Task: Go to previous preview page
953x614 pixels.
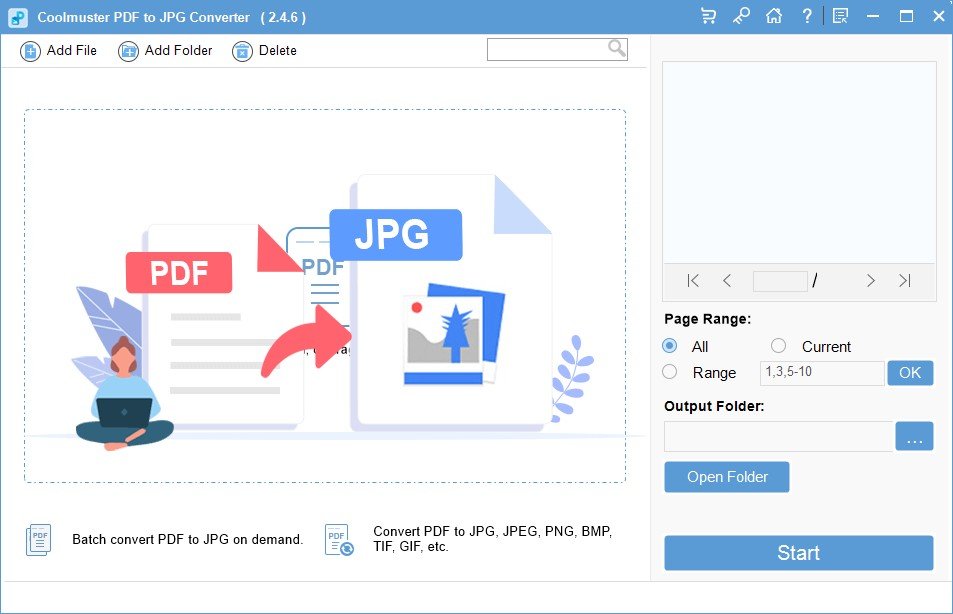Action: tap(727, 281)
